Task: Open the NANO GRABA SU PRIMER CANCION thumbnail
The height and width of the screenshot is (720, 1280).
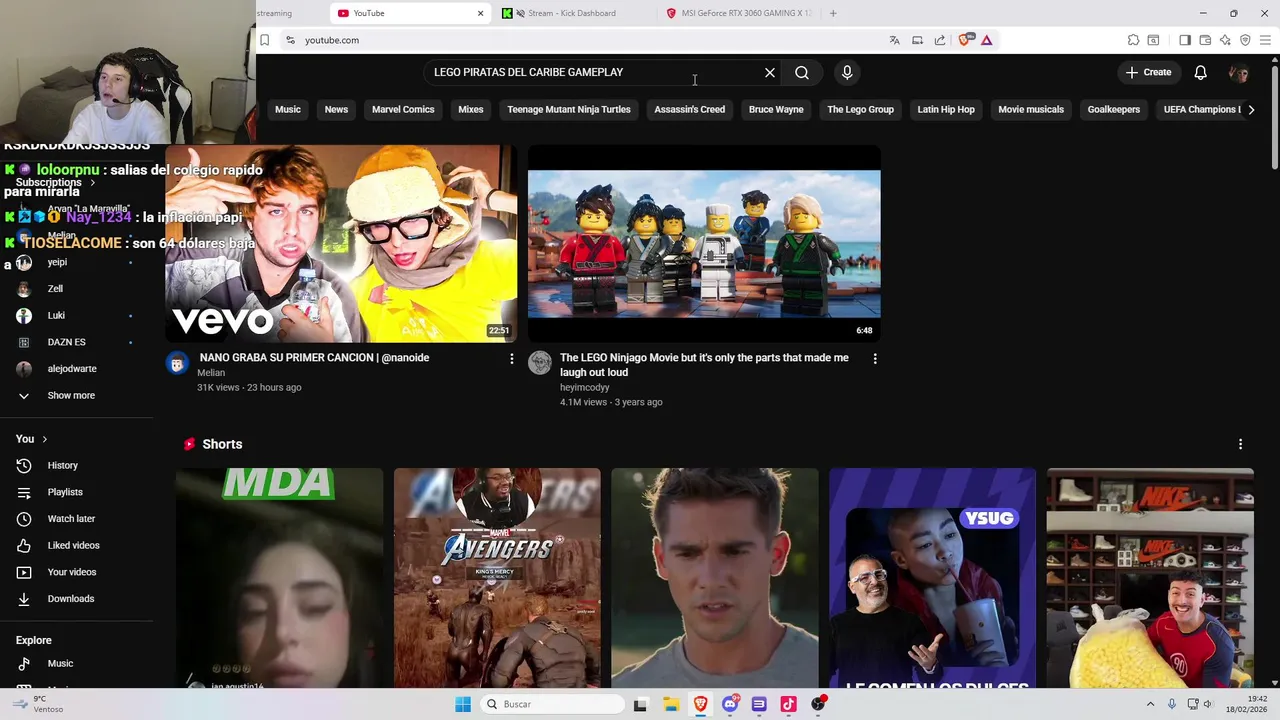Action: 341,243
